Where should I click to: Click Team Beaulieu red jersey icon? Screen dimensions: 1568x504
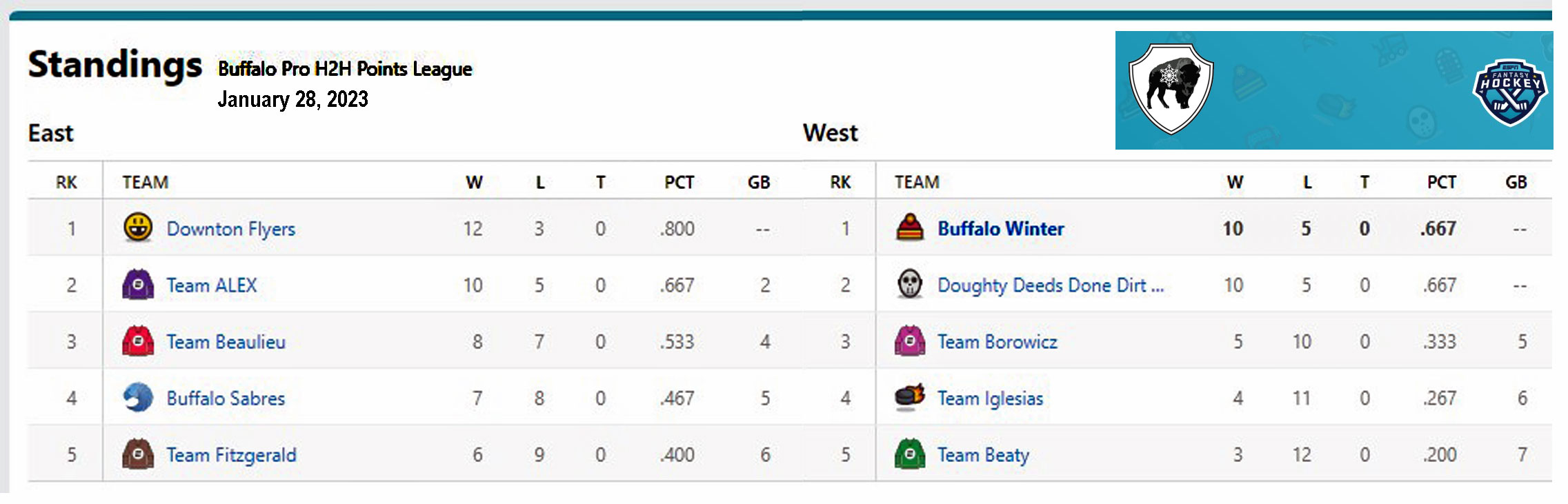pos(137,341)
